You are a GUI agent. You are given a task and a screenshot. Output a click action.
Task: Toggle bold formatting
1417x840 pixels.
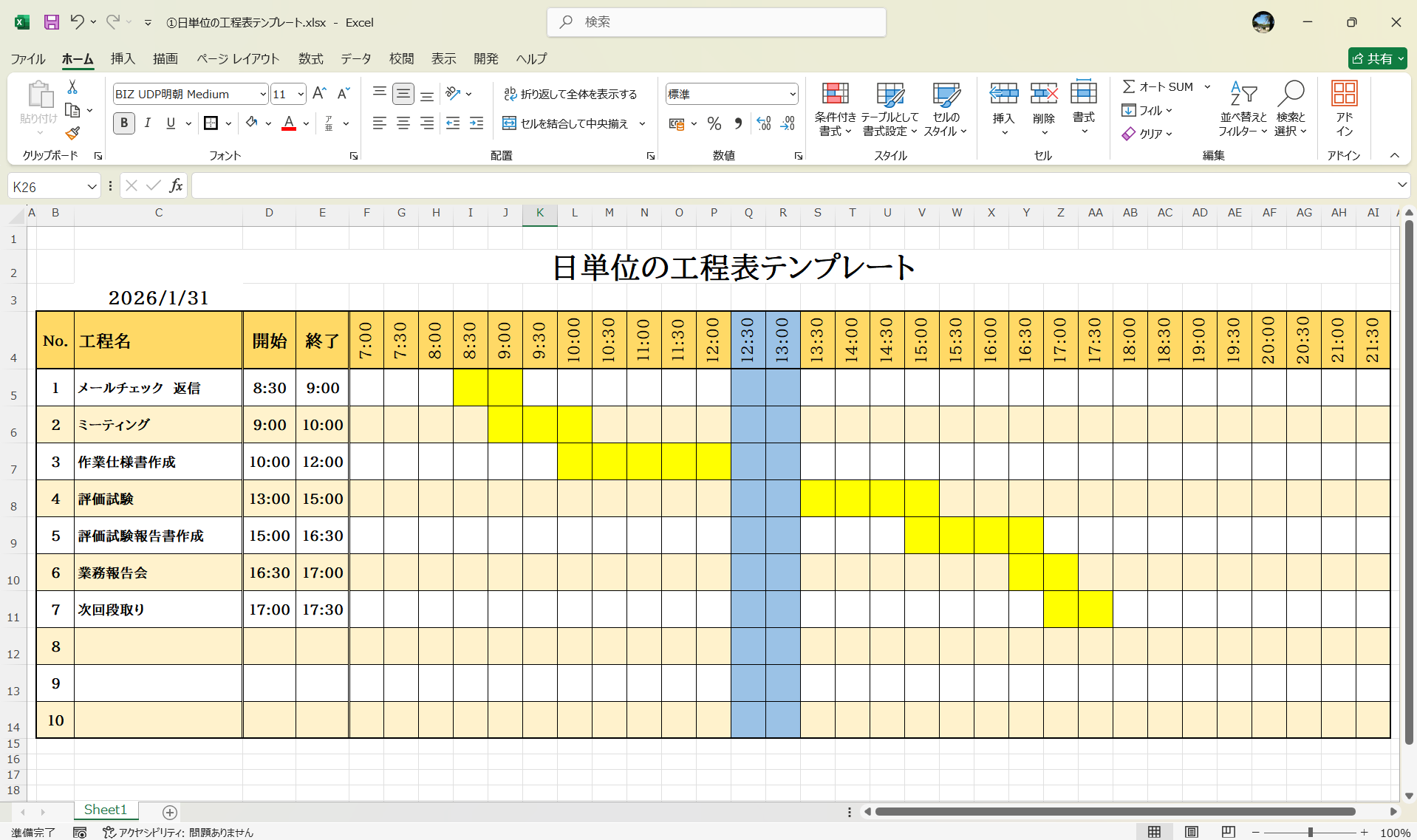coord(123,123)
